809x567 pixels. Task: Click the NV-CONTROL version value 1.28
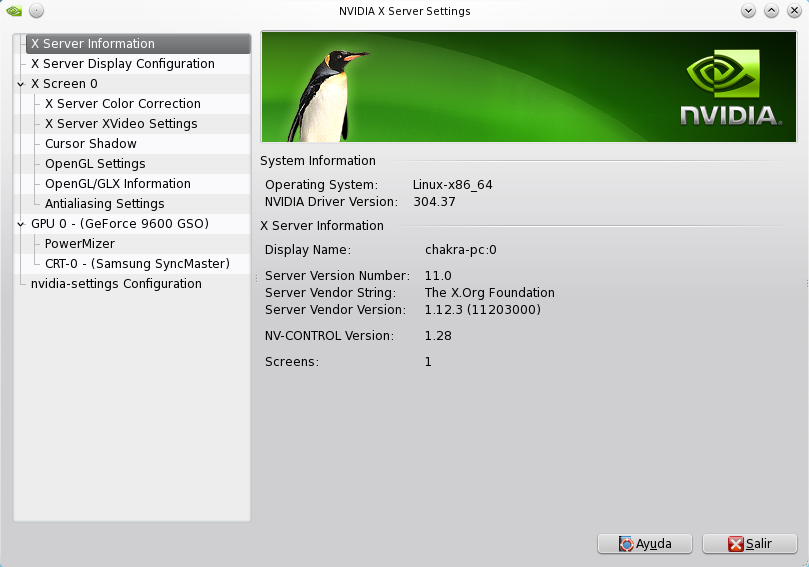coord(438,336)
